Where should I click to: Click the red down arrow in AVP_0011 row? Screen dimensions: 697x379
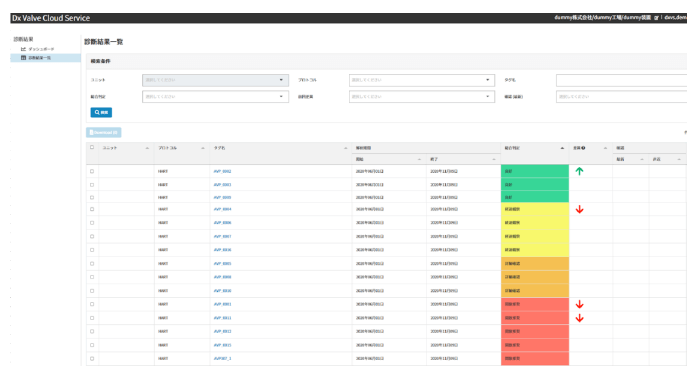pos(579,318)
